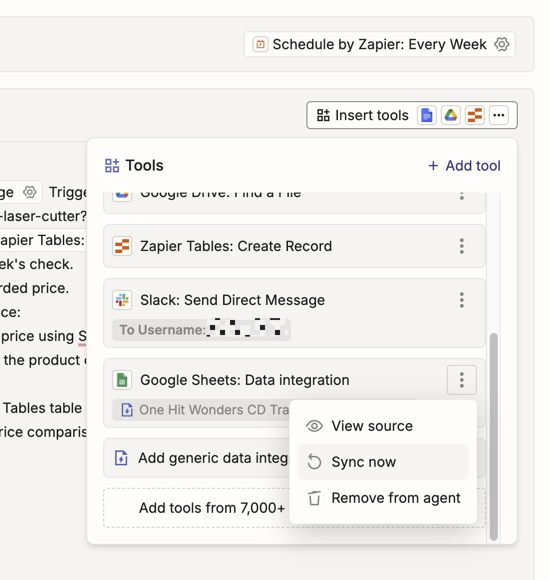Click the Google Drive icon in Insert tools
This screenshot has width=549, height=580.
pos(451,115)
